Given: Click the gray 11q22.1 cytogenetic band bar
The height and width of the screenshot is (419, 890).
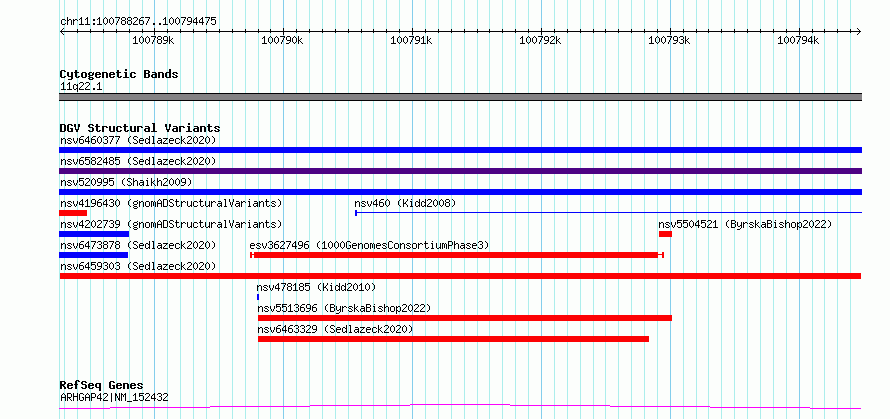Looking at the screenshot, I should (x=460, y=97).
